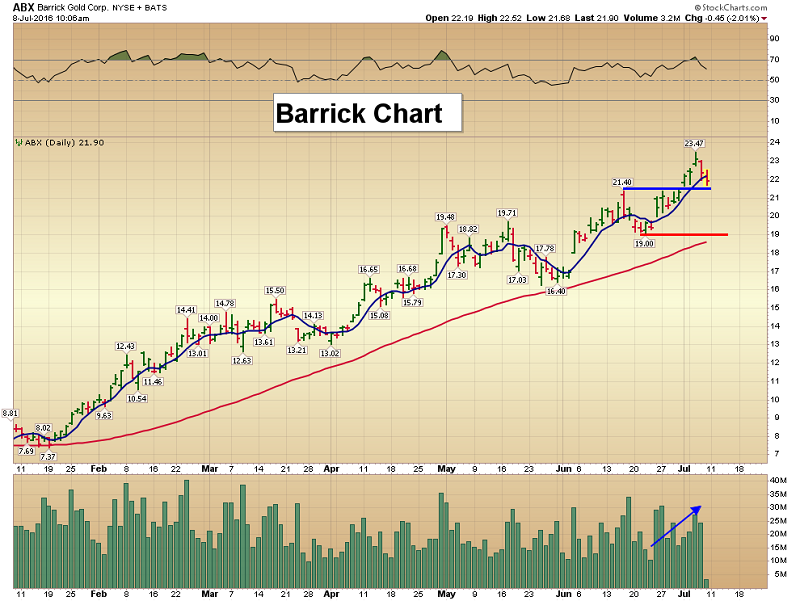Click the 15.08 price label
The image size is (800, 601).
click(x=379, y=315)
